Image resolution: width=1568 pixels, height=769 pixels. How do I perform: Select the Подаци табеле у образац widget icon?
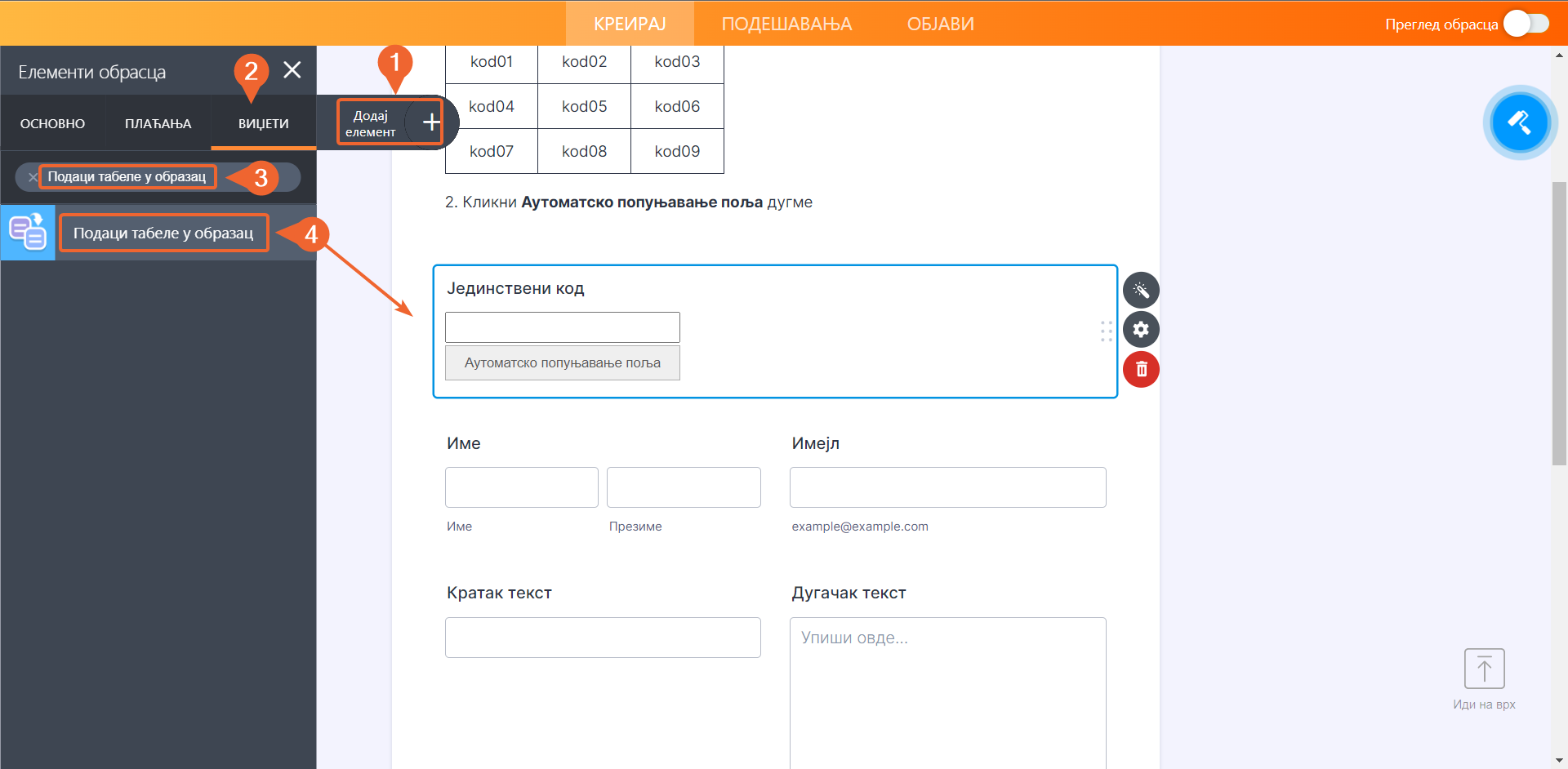(x=28, y=233)
